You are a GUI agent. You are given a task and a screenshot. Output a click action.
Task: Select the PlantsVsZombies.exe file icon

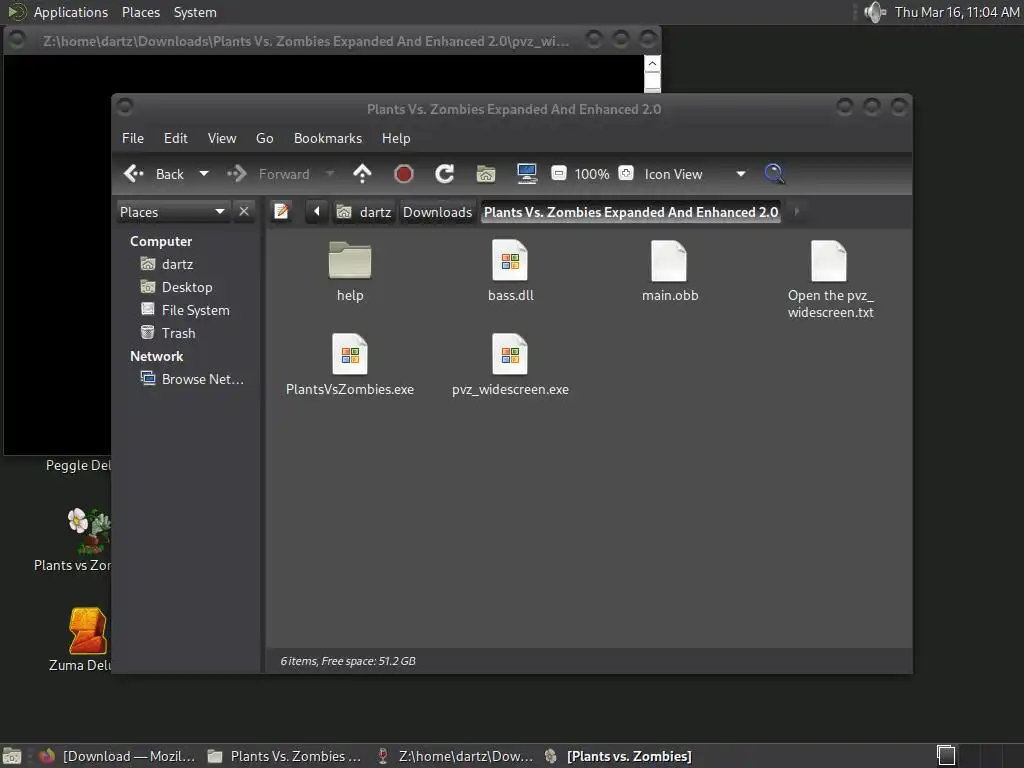tap(350, 354)
